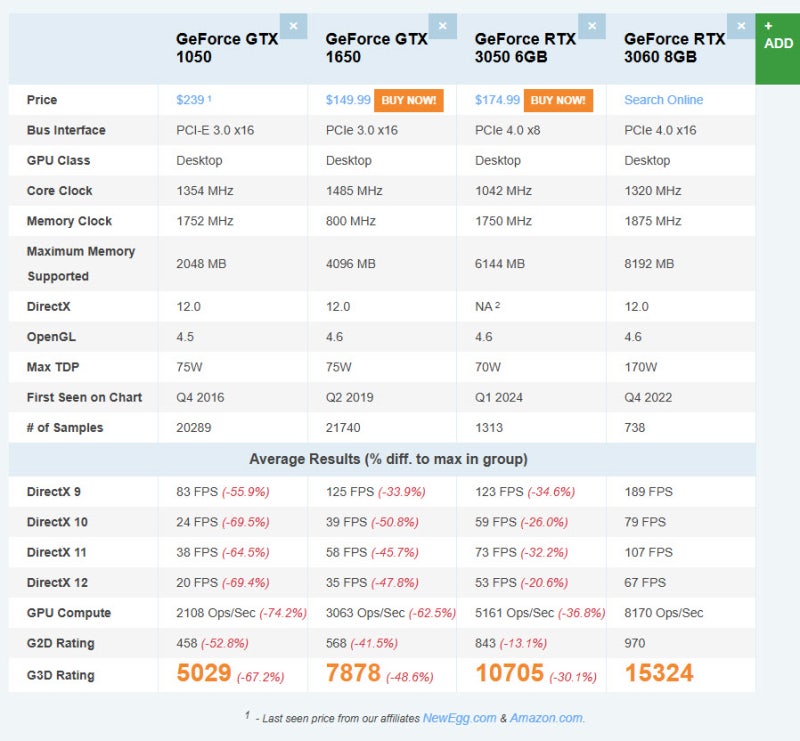Visit the Amazon.com affiliate link
This screenshot has width=800, height=741.
546,718
